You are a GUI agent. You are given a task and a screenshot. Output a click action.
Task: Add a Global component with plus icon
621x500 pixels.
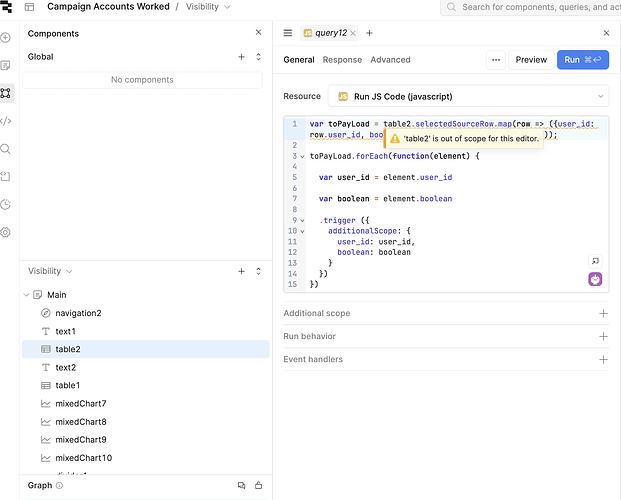(x=241, y=57)
